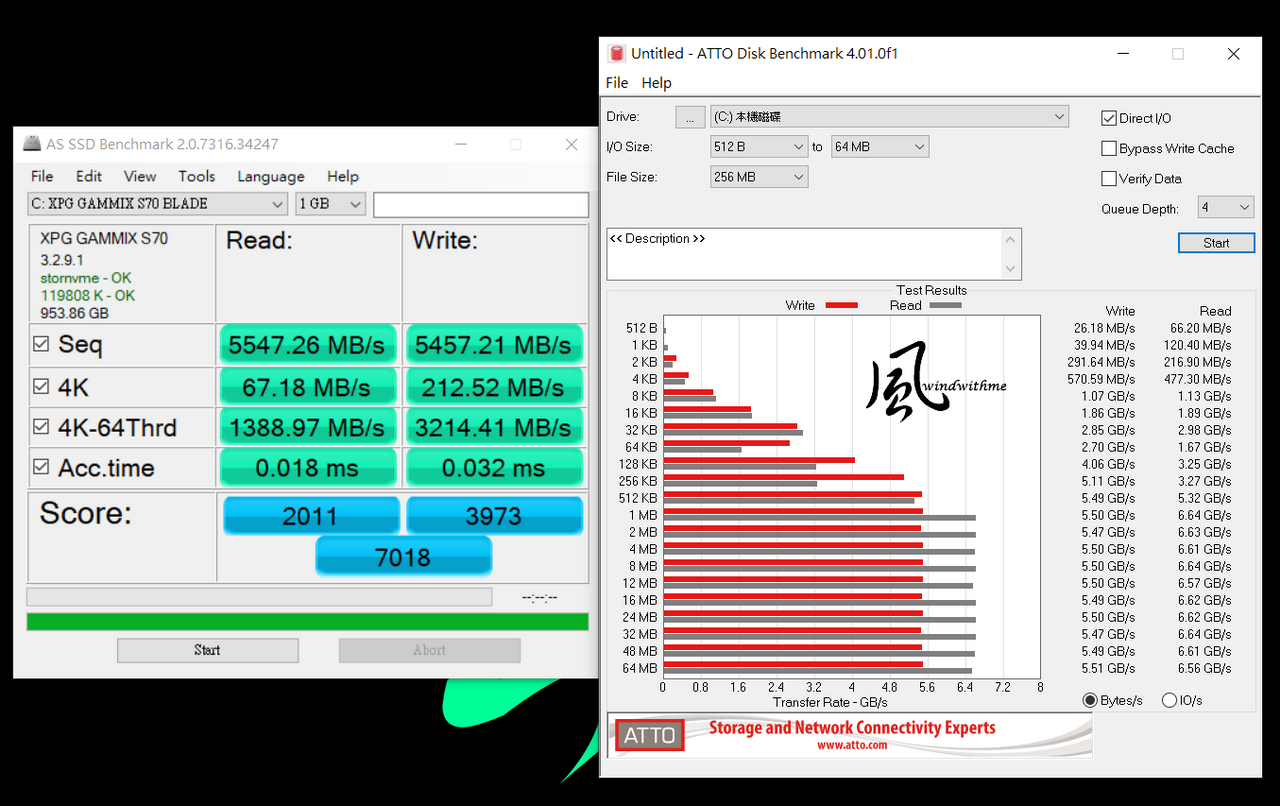Click the 953.86 GB capacity text

74,313
